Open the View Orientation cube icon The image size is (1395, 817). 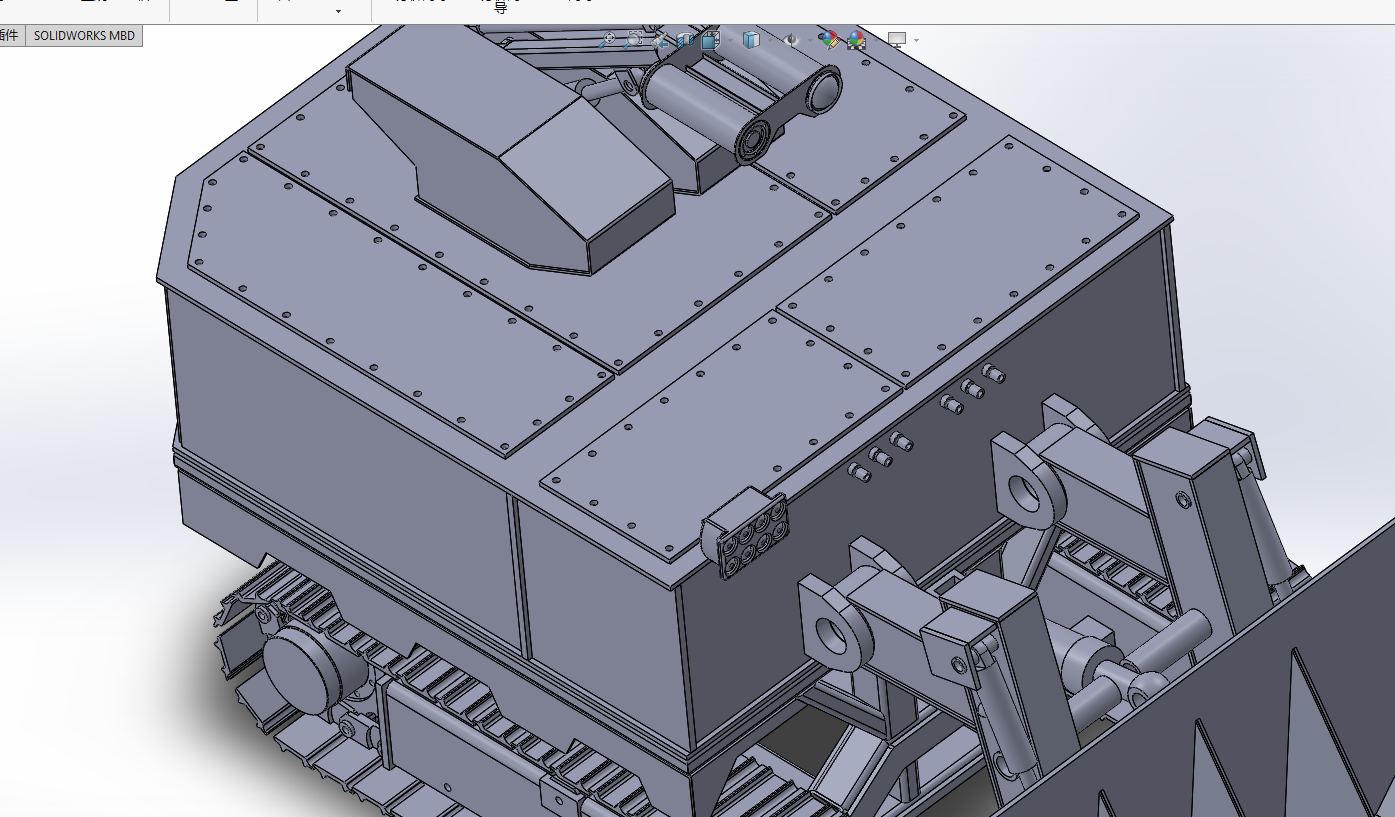[x=711, y=40]
